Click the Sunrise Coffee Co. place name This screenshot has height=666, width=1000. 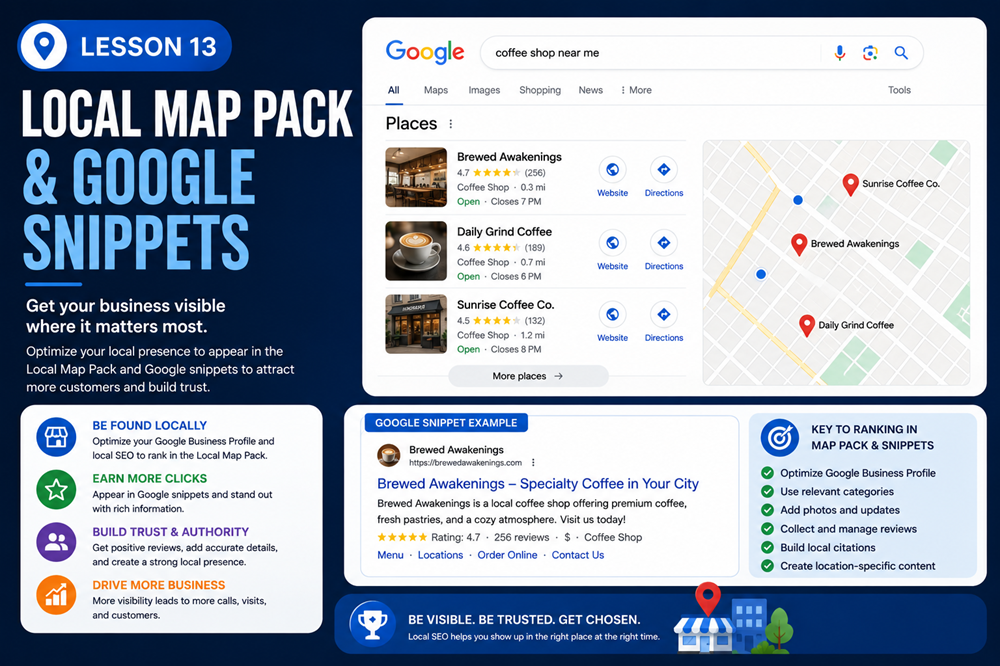point(505,305)
